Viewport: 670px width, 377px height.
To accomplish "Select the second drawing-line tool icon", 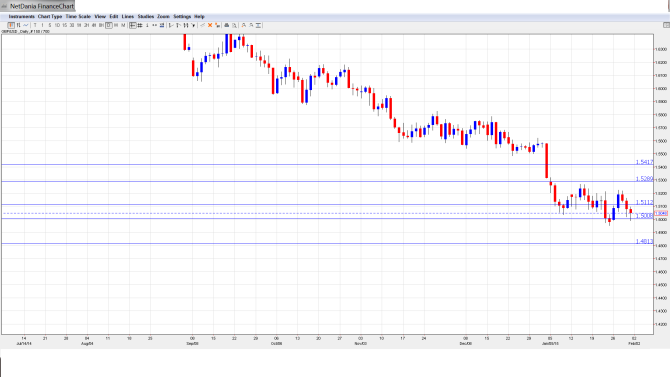I will pyautogui.click(x=178, y=25).
